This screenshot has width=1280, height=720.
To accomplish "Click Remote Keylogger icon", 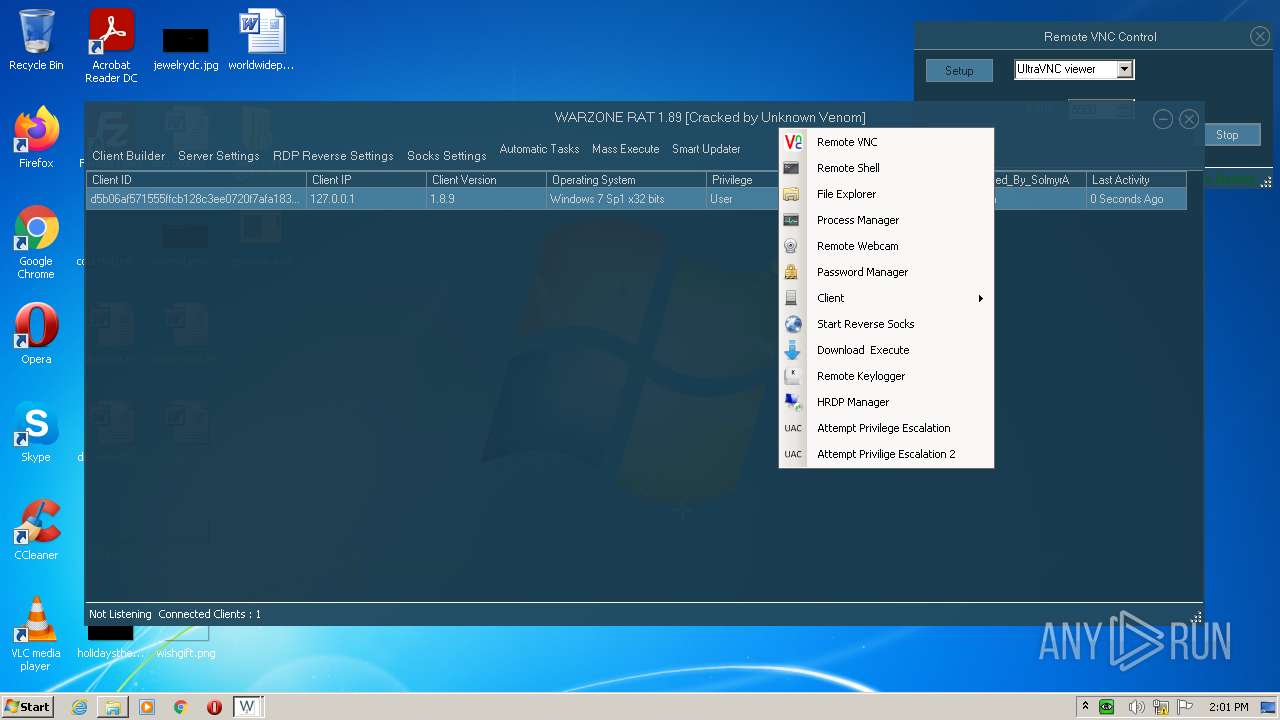I will click(793, 376).
